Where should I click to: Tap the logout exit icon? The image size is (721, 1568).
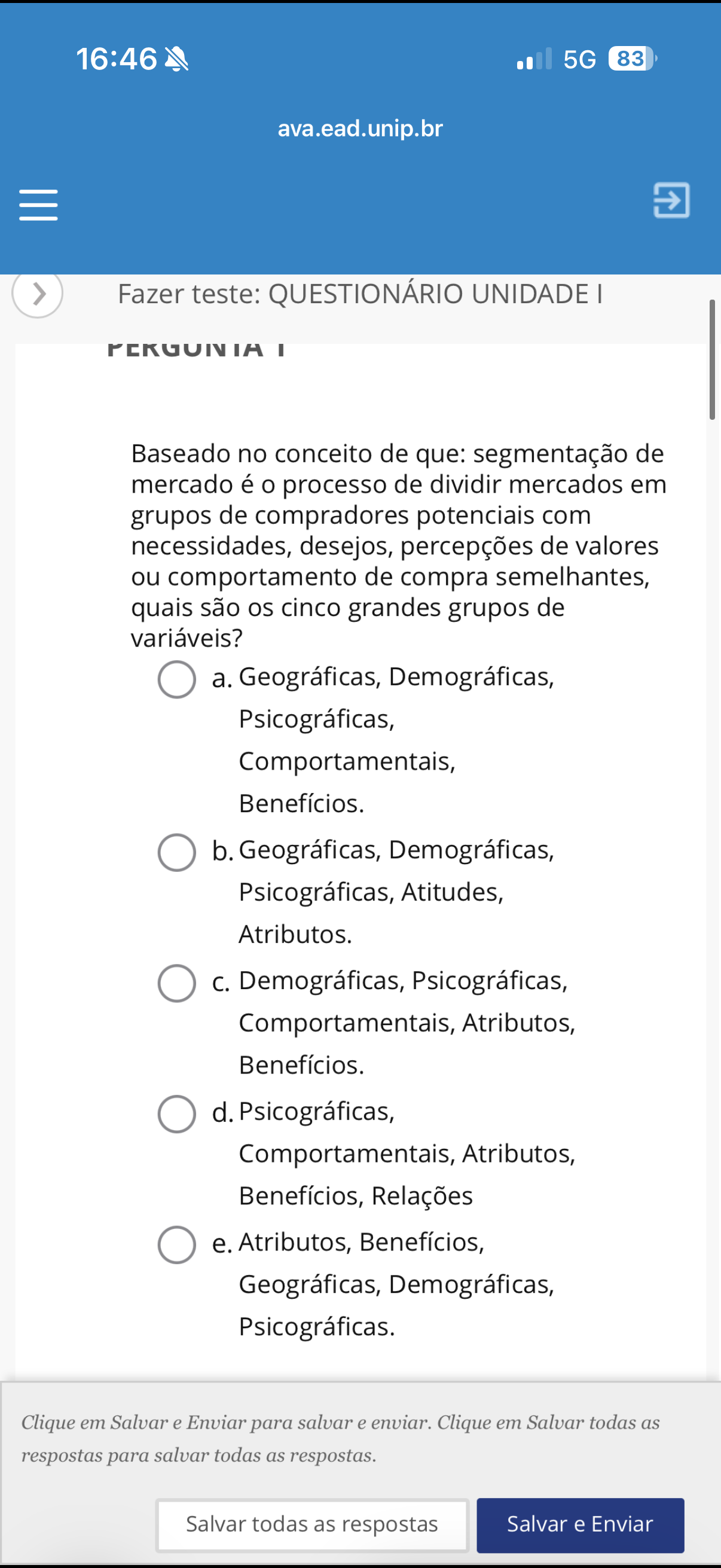pyautogui.click(x=671, y=200)
